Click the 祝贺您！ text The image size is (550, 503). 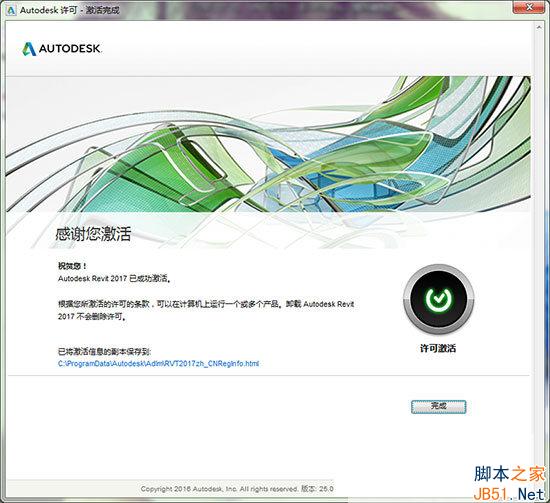pos(73,266)
